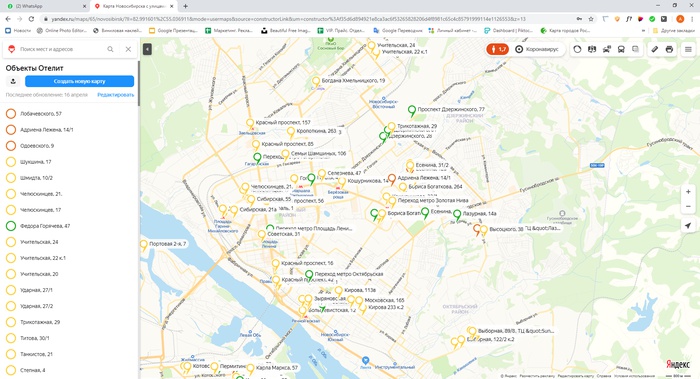
Task: Select Лобачевского, 57 in the list
Action: (x=69, y=113)
